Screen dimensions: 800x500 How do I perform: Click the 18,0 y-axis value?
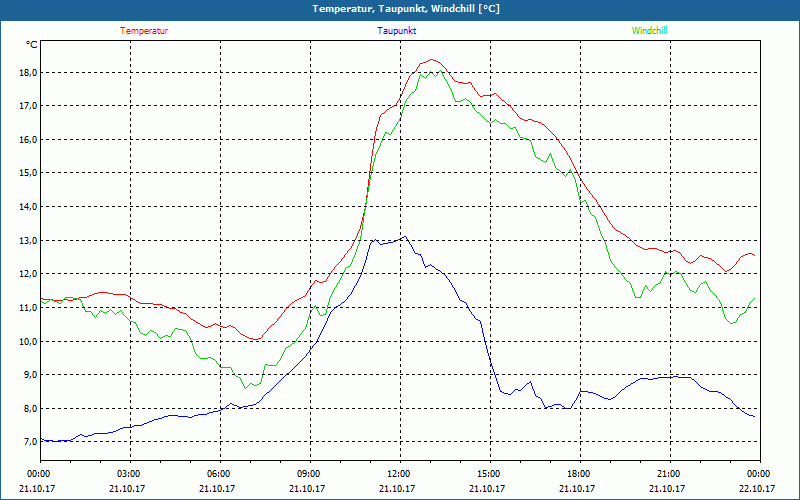(x=28, y=72)
